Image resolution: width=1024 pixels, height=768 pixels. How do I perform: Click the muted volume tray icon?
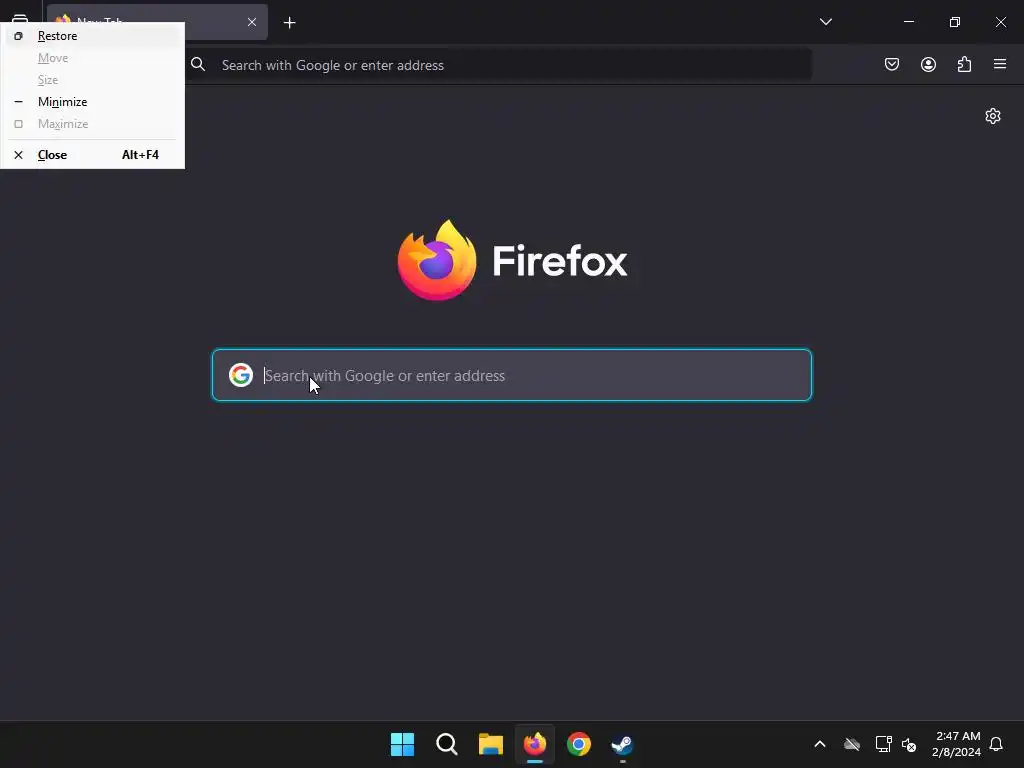(909, 744)
